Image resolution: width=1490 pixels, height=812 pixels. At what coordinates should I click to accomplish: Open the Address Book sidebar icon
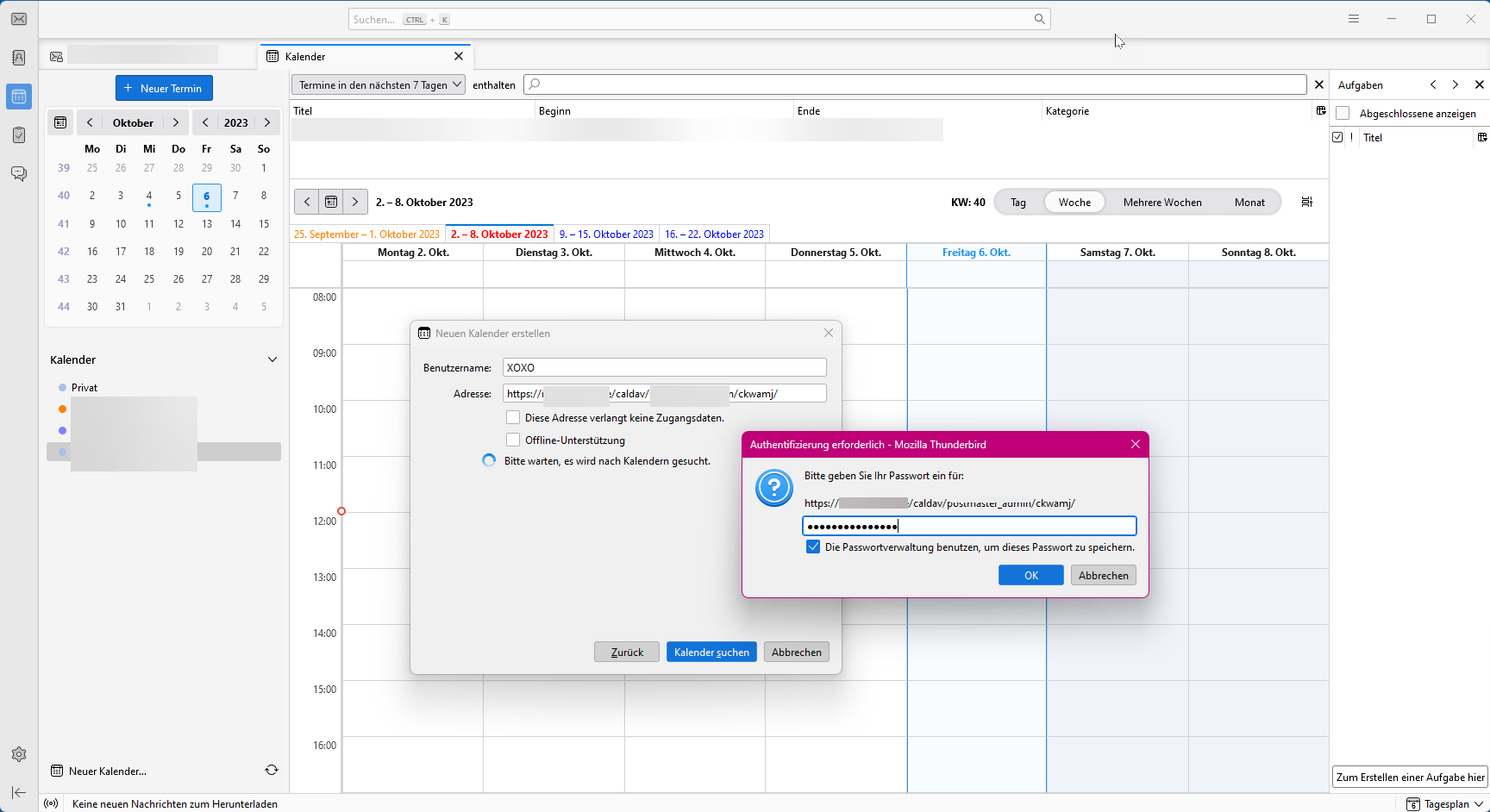click(x=19, y=58)
